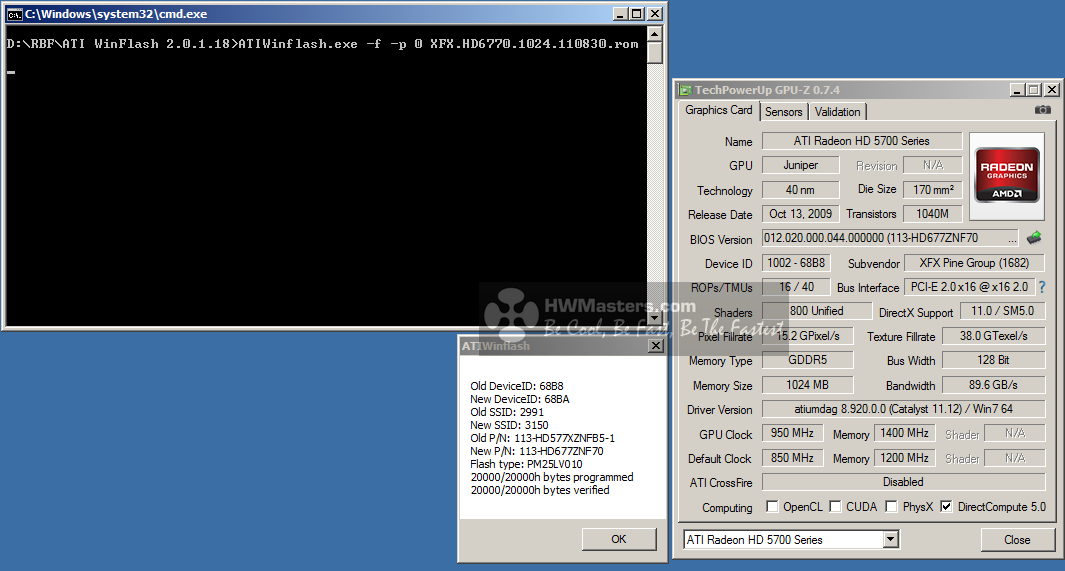Click the Transistors field 1040M
The height and width of the screenshot is (571, 1065).
point(933,214)
